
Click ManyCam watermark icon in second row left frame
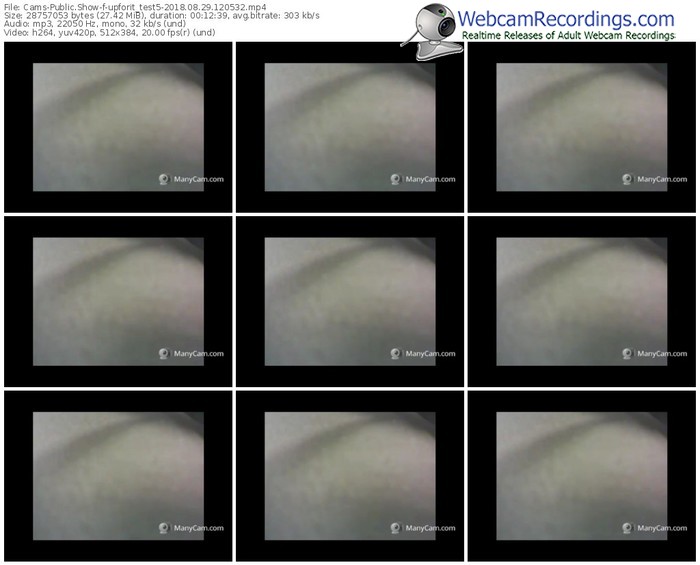(x=164, y=353)
